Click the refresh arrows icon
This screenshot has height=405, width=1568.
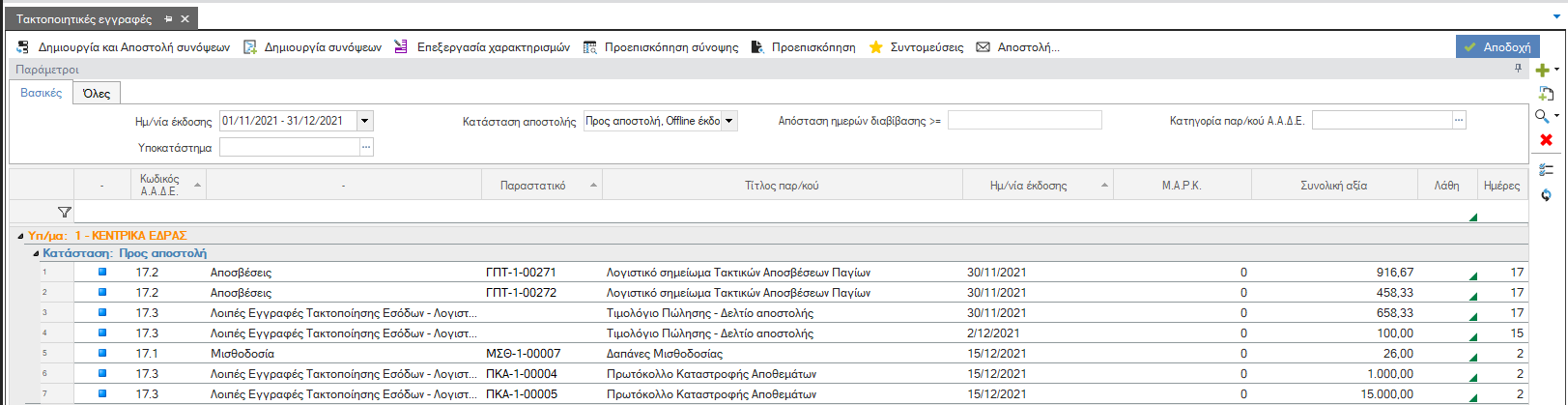point(1546,194)
